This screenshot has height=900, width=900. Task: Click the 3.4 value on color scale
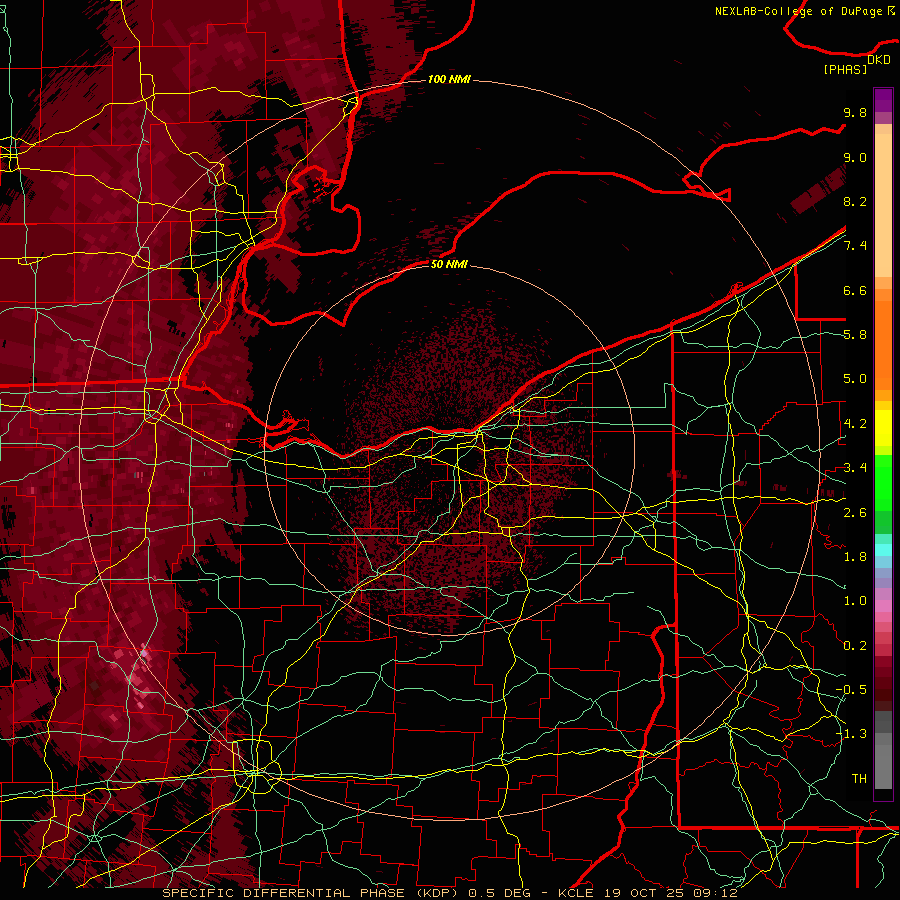click(855, 468)
